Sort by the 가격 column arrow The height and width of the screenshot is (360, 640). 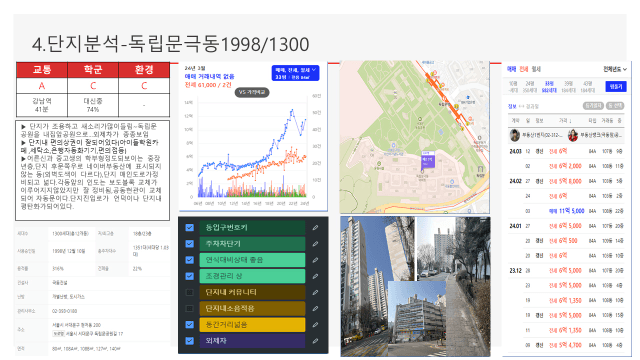point(565,121)
